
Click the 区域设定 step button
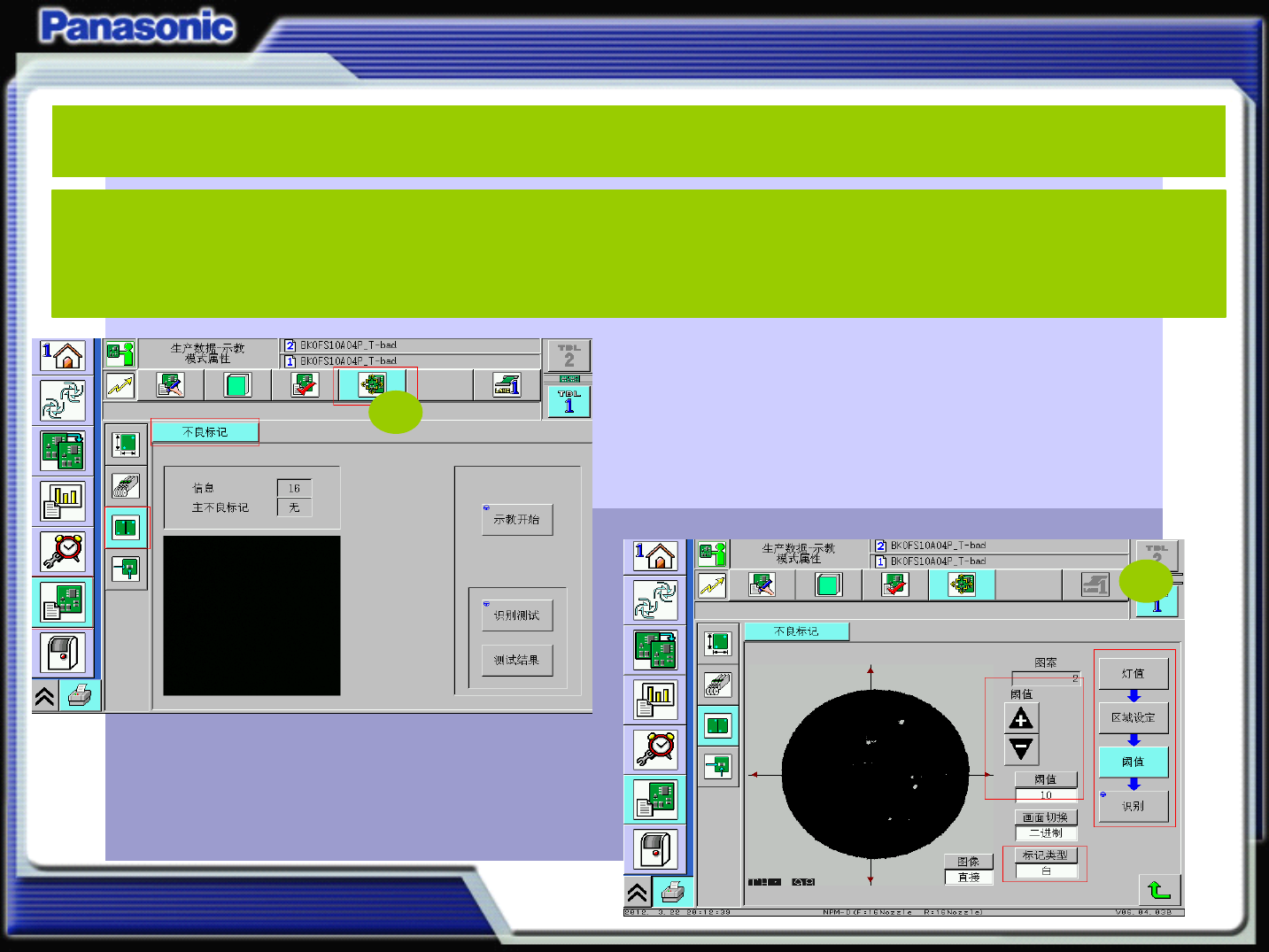(x=1133, y=717)
